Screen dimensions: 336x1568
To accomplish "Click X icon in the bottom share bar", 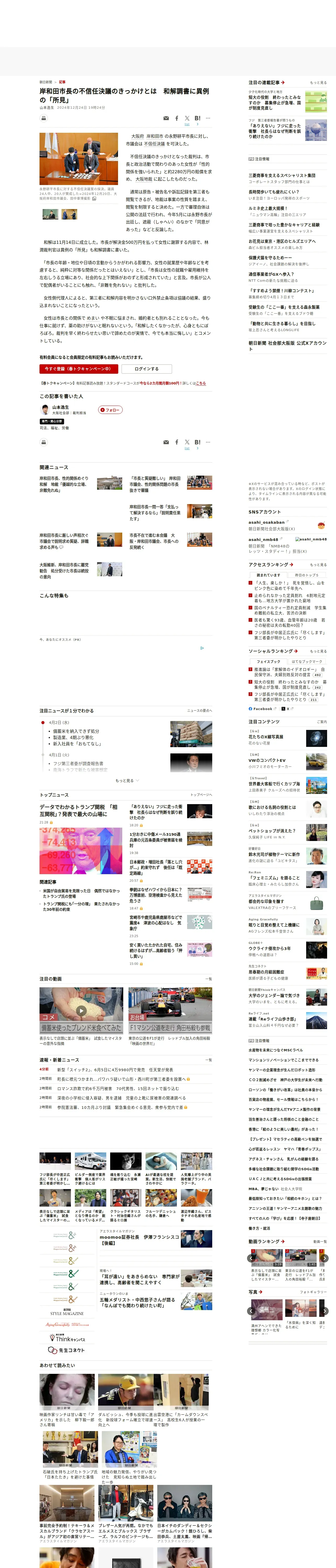I will point(187,442).
